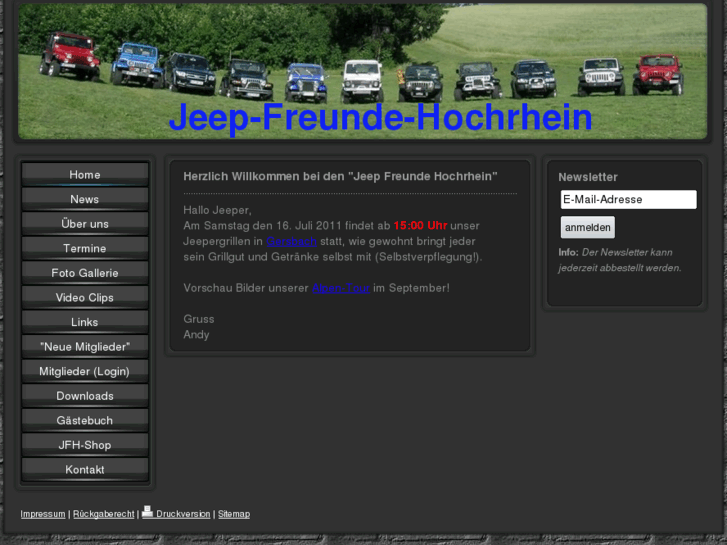This screenshot has width=727, height=545.
Task: Open the Sitemap footer link
Action: coord(234,514)
